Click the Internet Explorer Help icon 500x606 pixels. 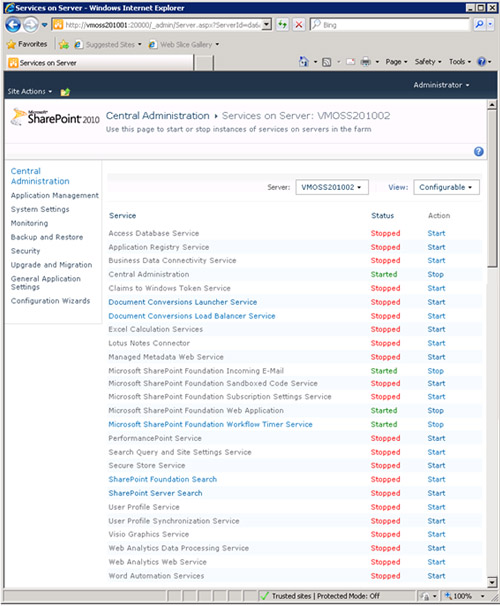click(x=481, y=62)
